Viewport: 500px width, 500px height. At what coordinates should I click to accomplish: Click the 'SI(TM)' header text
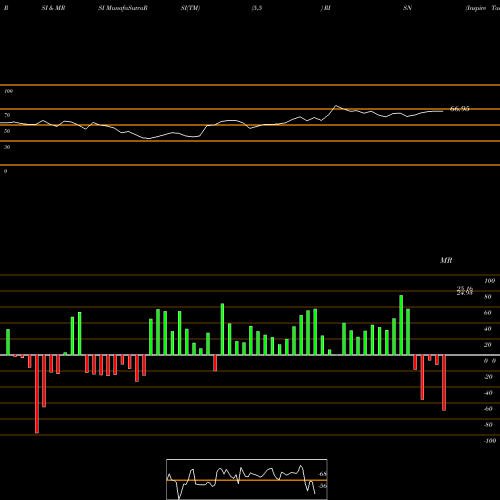(x=190, y=8)
